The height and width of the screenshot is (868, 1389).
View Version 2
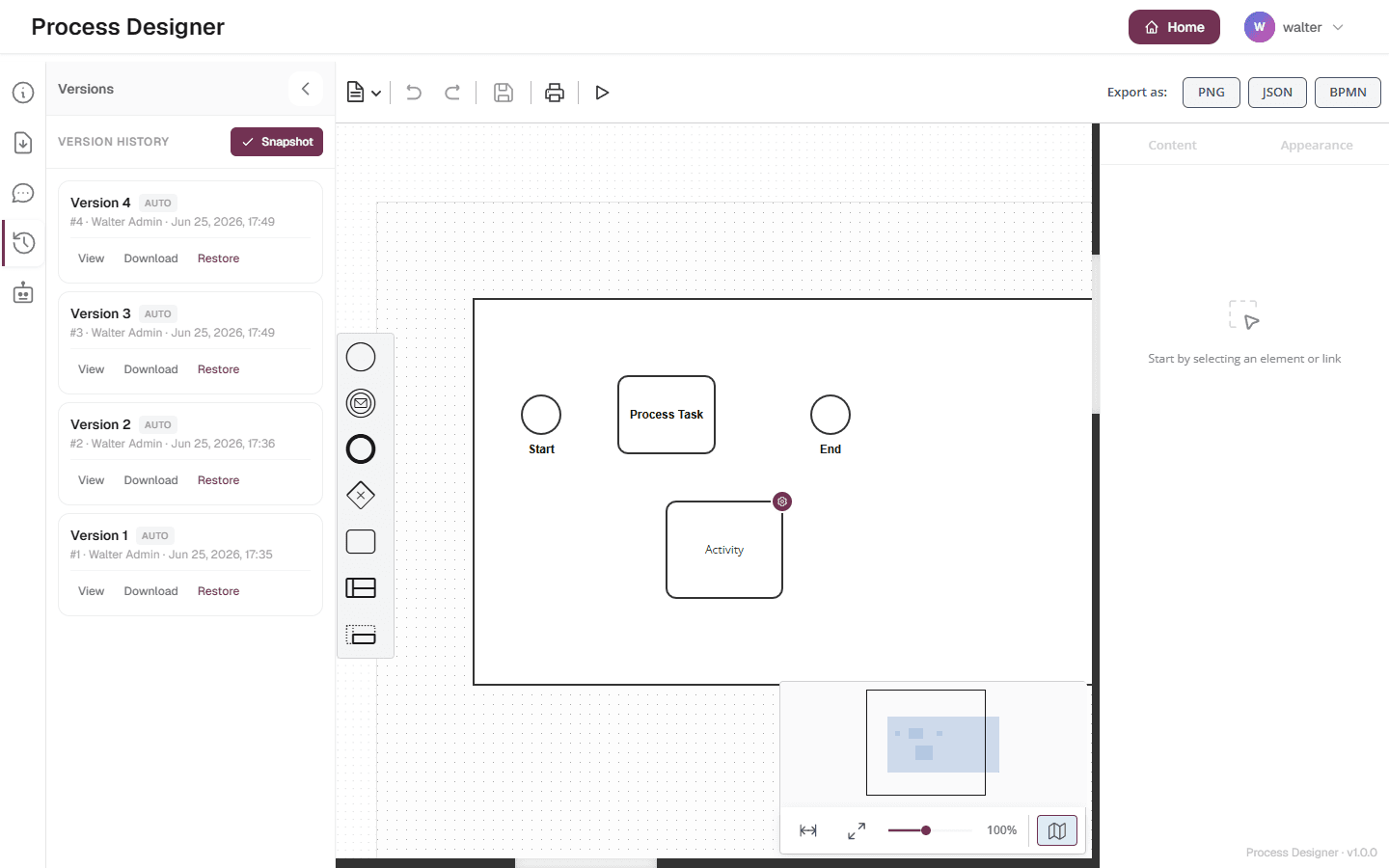tap(92, 480)
